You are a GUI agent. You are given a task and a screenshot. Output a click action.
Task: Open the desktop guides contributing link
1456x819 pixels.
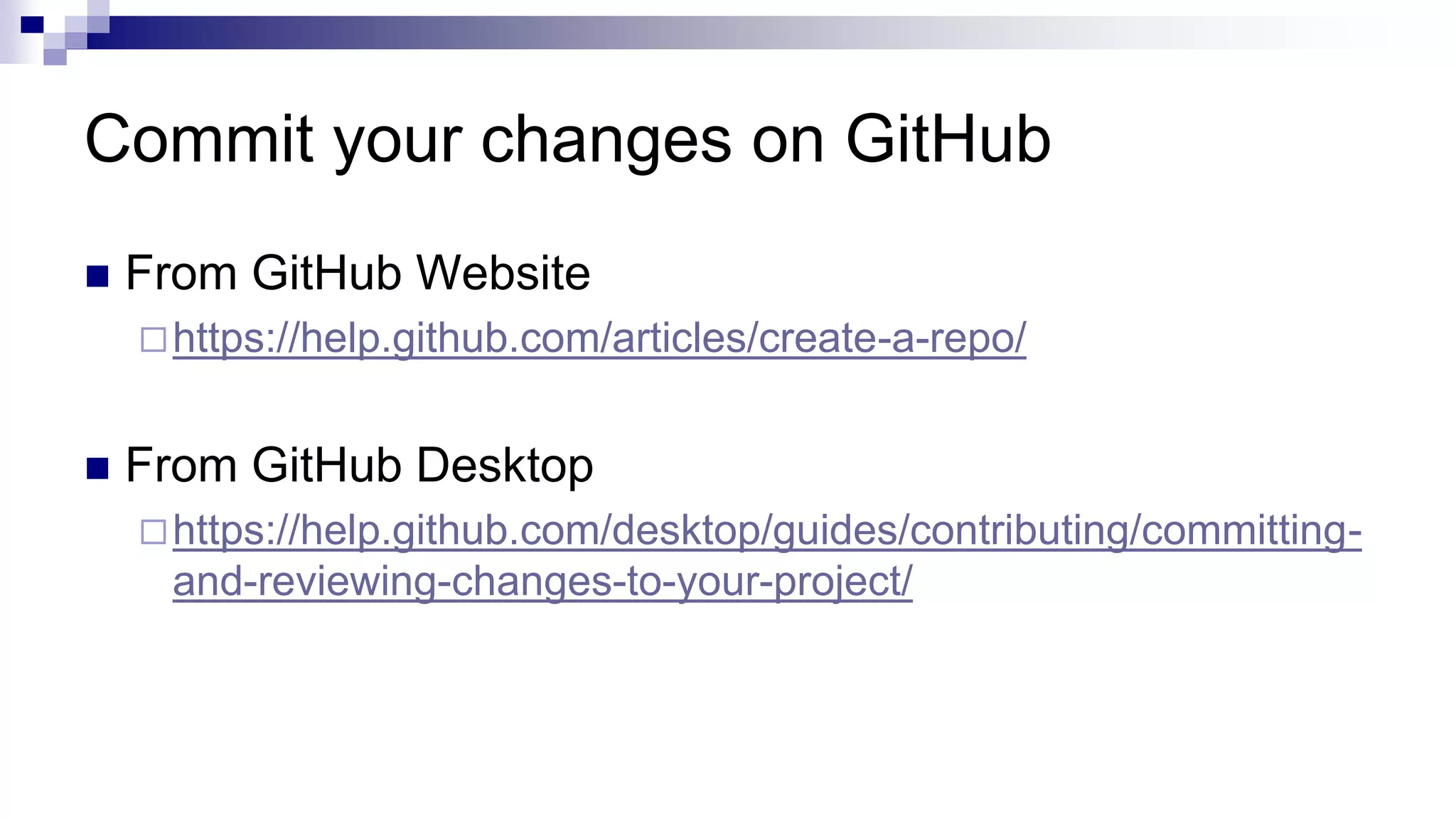pos(766,531)
